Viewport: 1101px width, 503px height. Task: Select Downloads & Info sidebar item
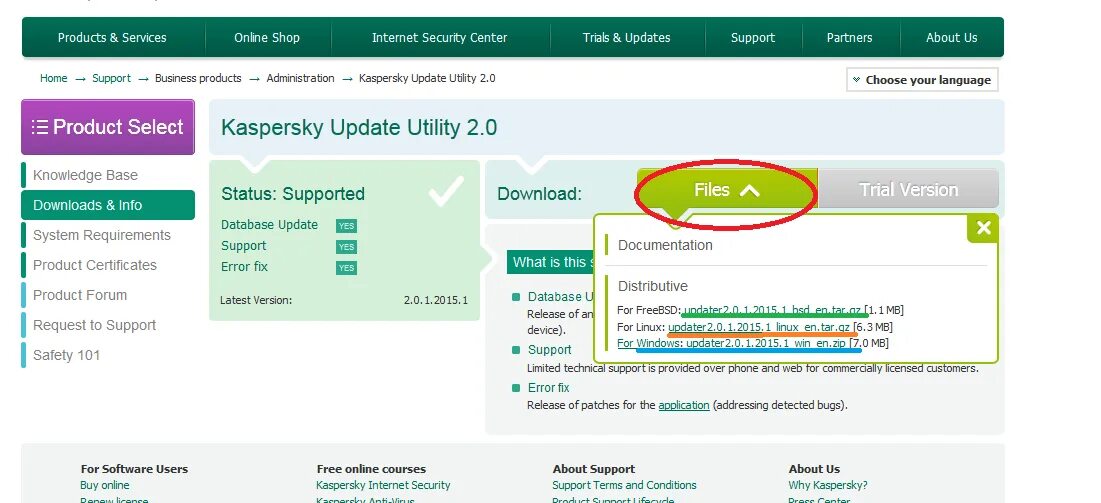click(x=108, y=205)
